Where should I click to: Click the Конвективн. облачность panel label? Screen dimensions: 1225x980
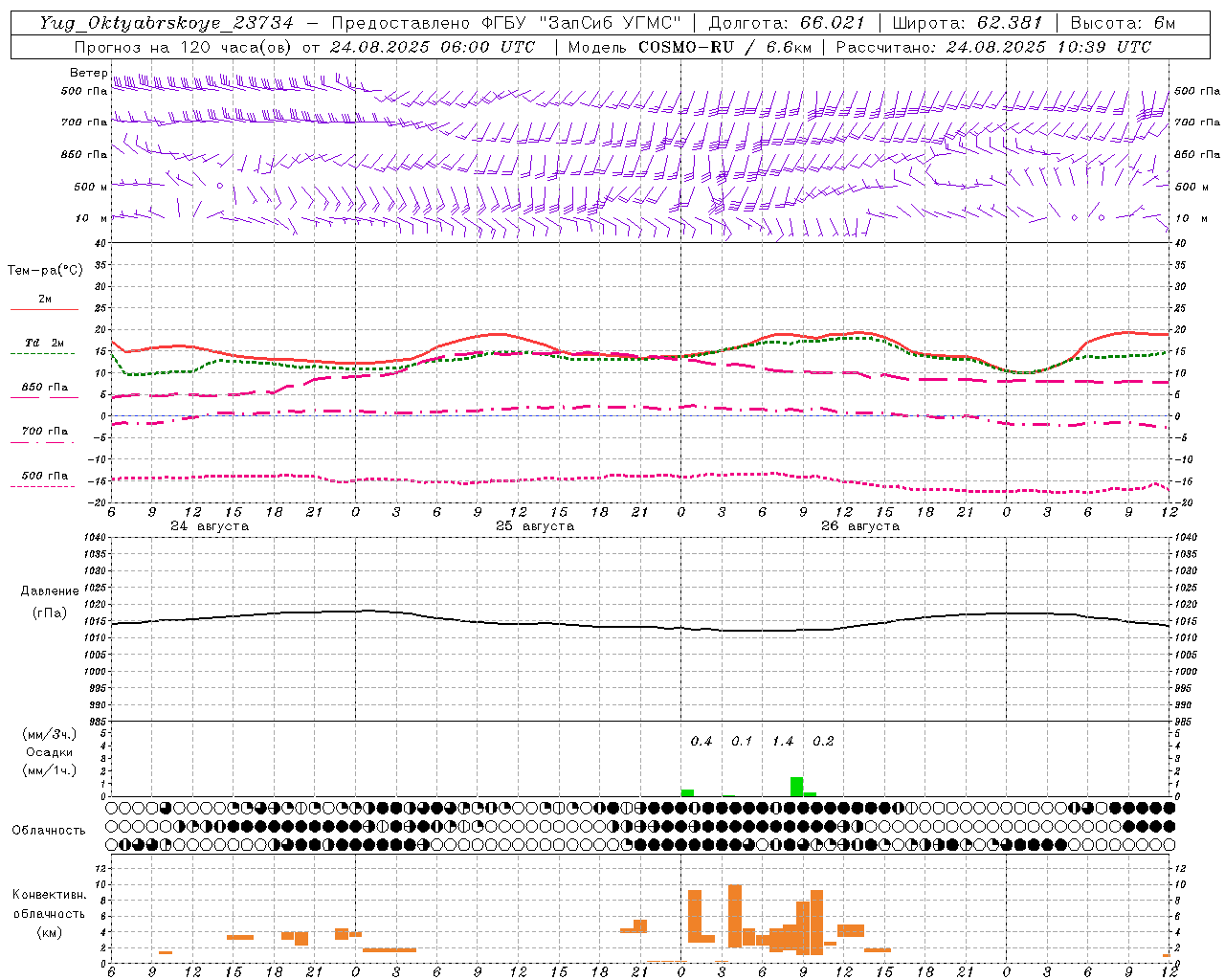[x=49, y=904]
